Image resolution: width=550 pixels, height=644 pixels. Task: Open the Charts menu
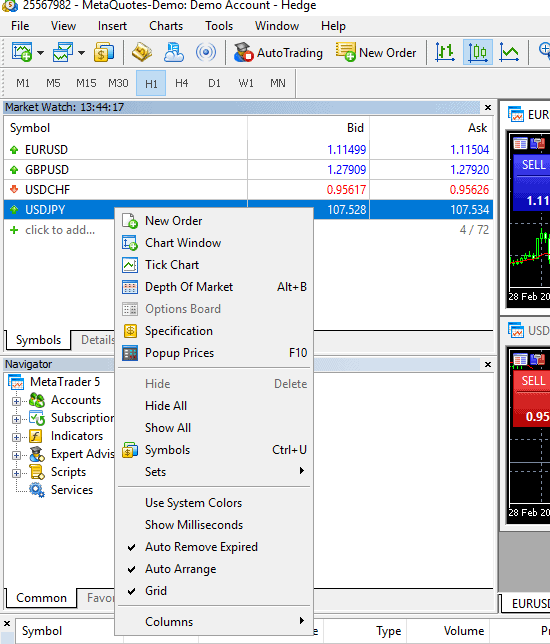(x=166, y=26)
